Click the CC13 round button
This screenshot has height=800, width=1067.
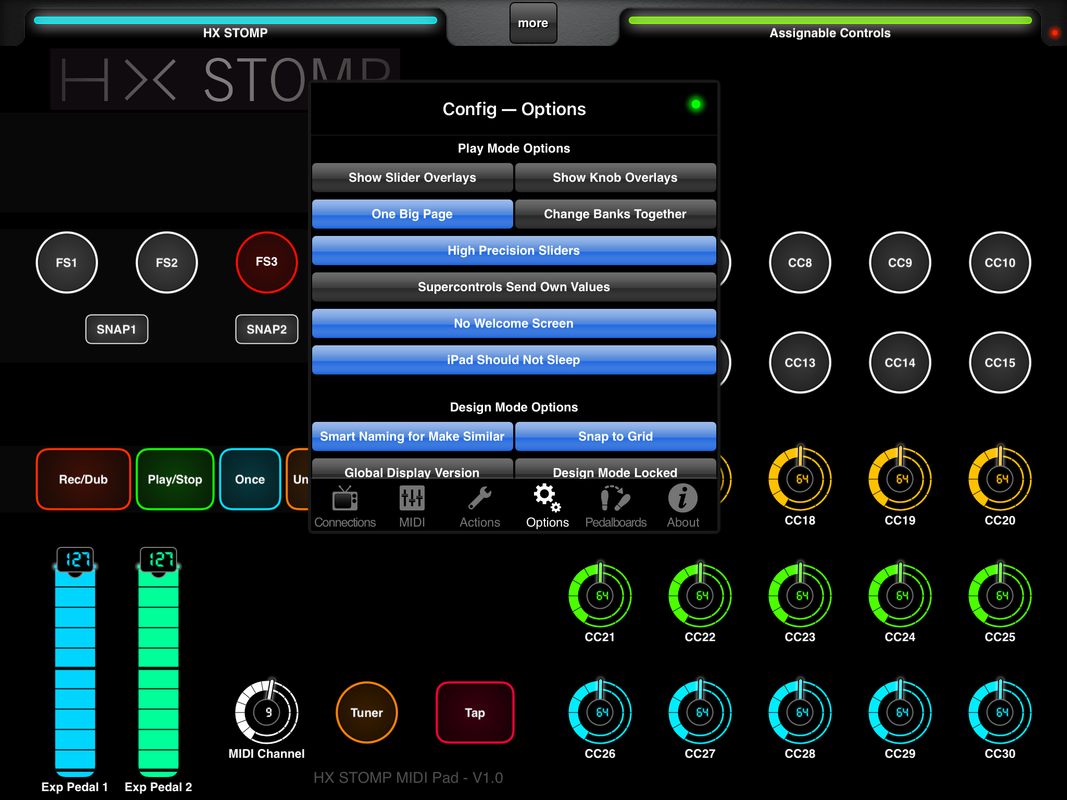point(800,363)
